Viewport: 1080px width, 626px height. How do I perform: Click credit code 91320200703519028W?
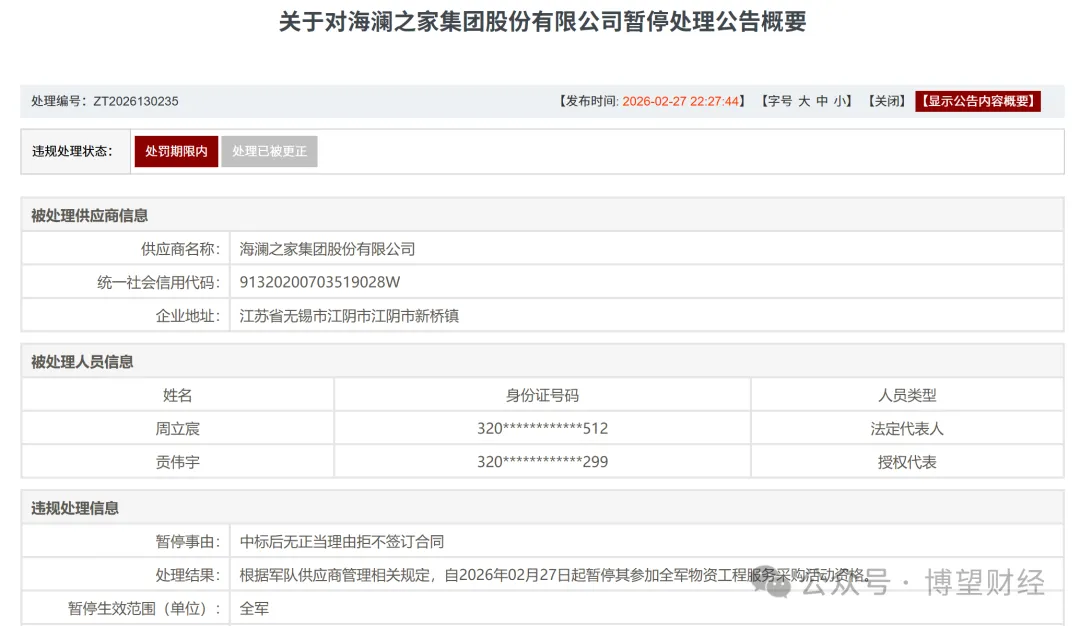coord(320,282)
